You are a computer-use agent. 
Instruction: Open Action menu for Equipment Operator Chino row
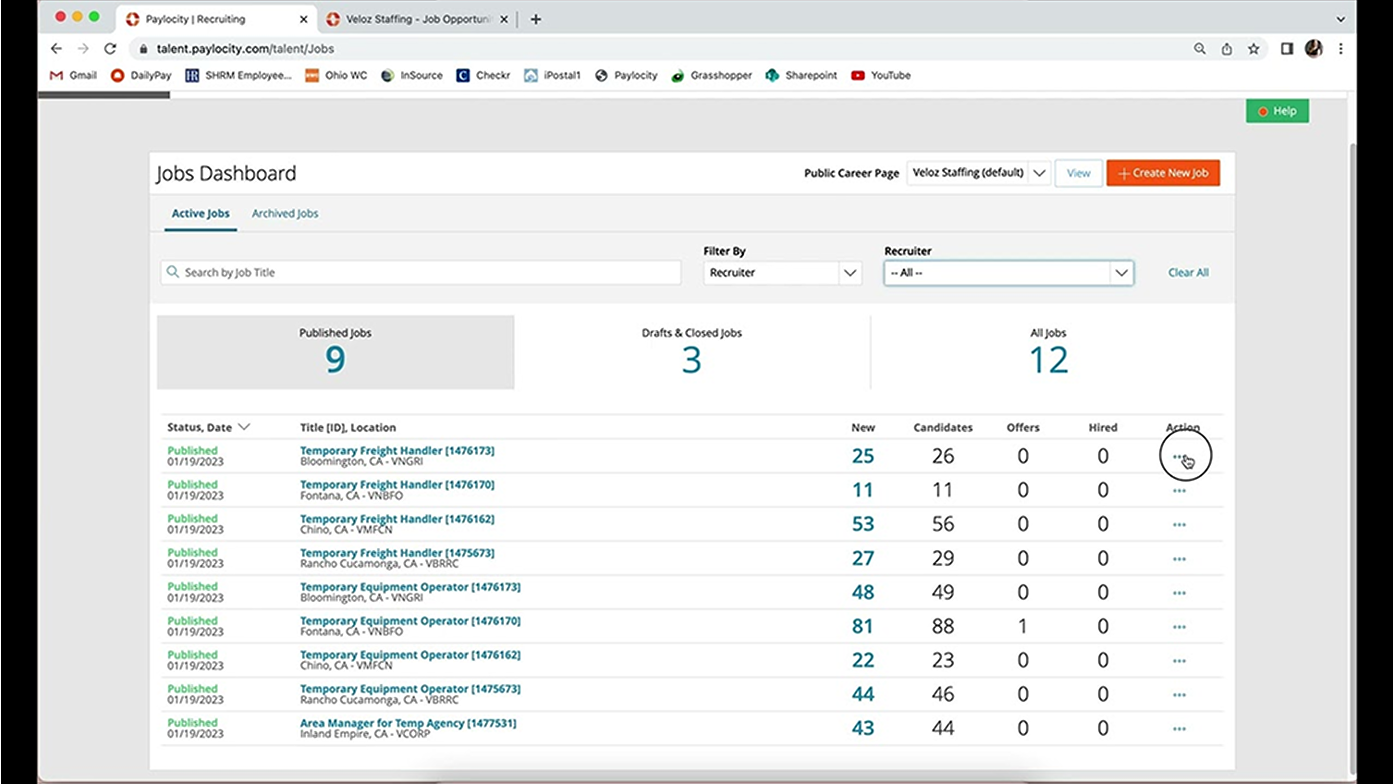pos(1179,660)
